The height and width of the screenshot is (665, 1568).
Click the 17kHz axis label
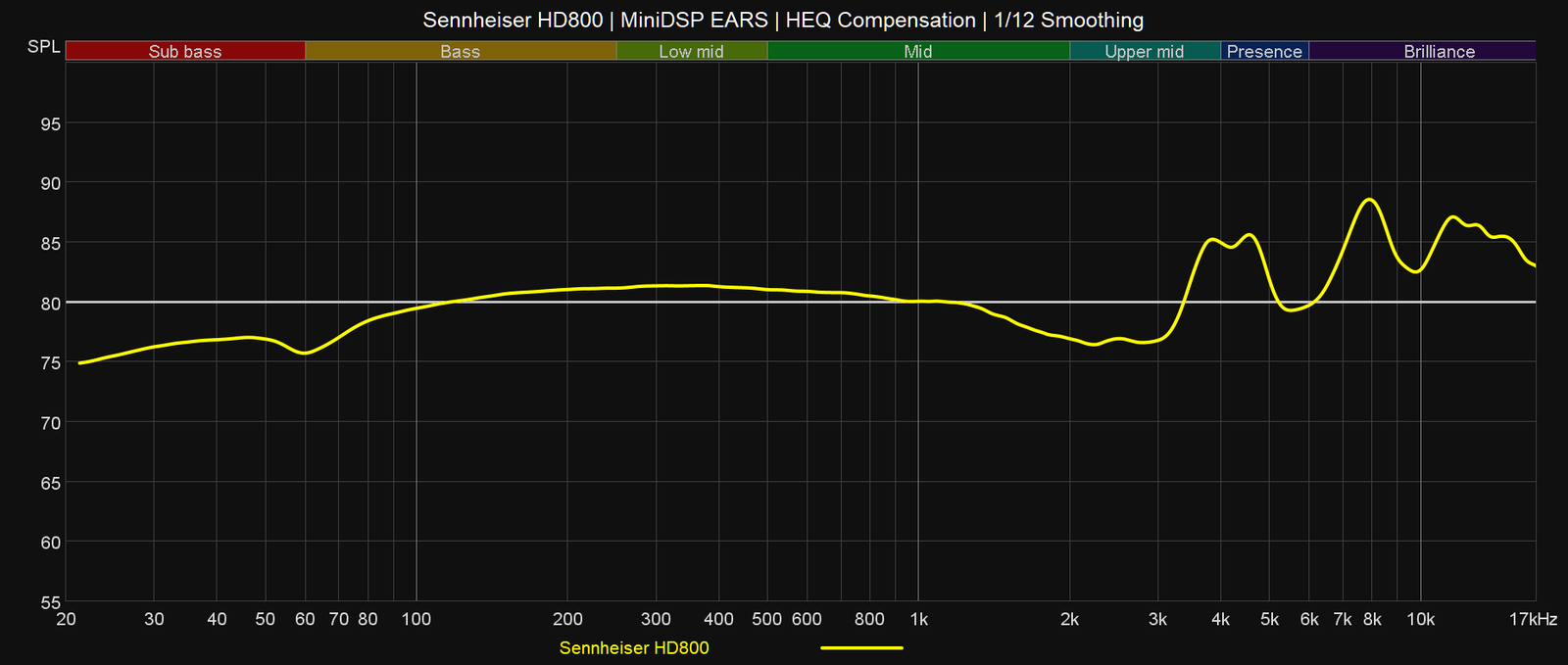(x=1533, y=619)
